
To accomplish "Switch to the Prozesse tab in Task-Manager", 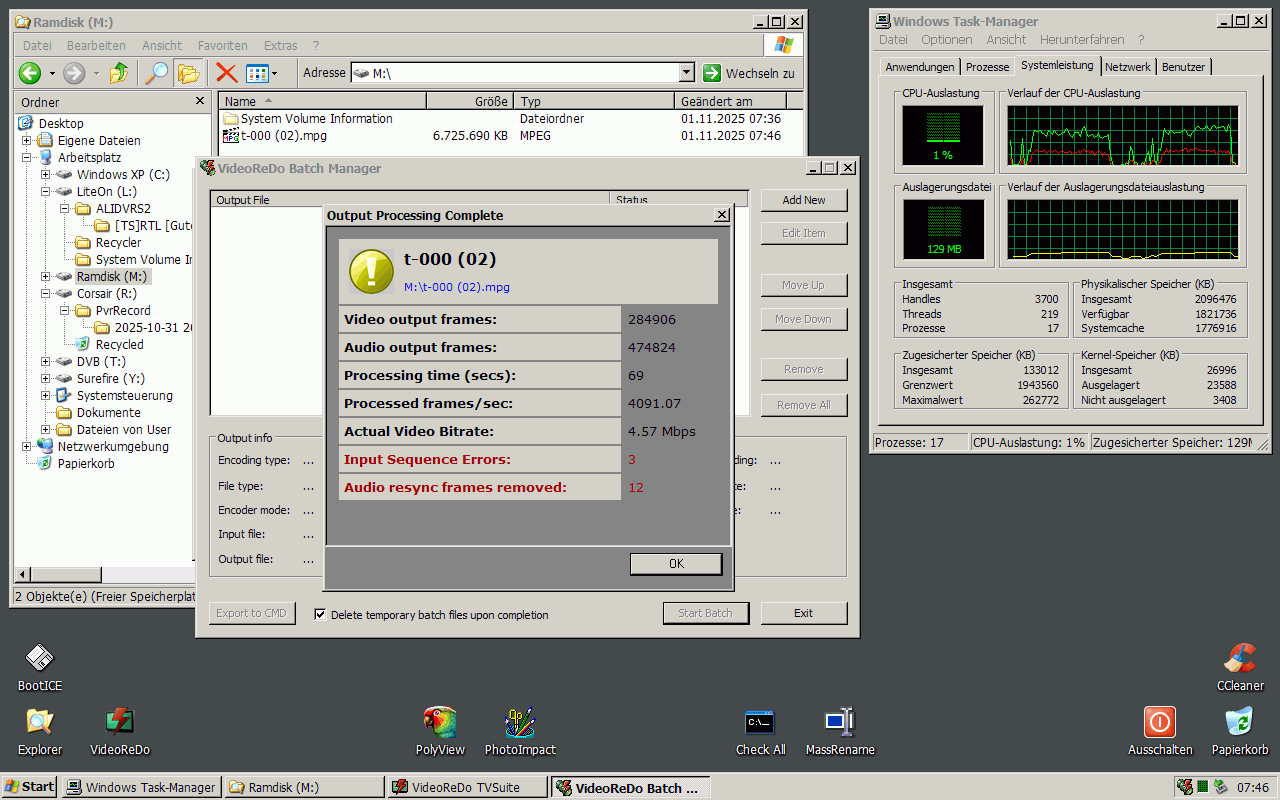I will pyautogui.click(x=987, y=67).
